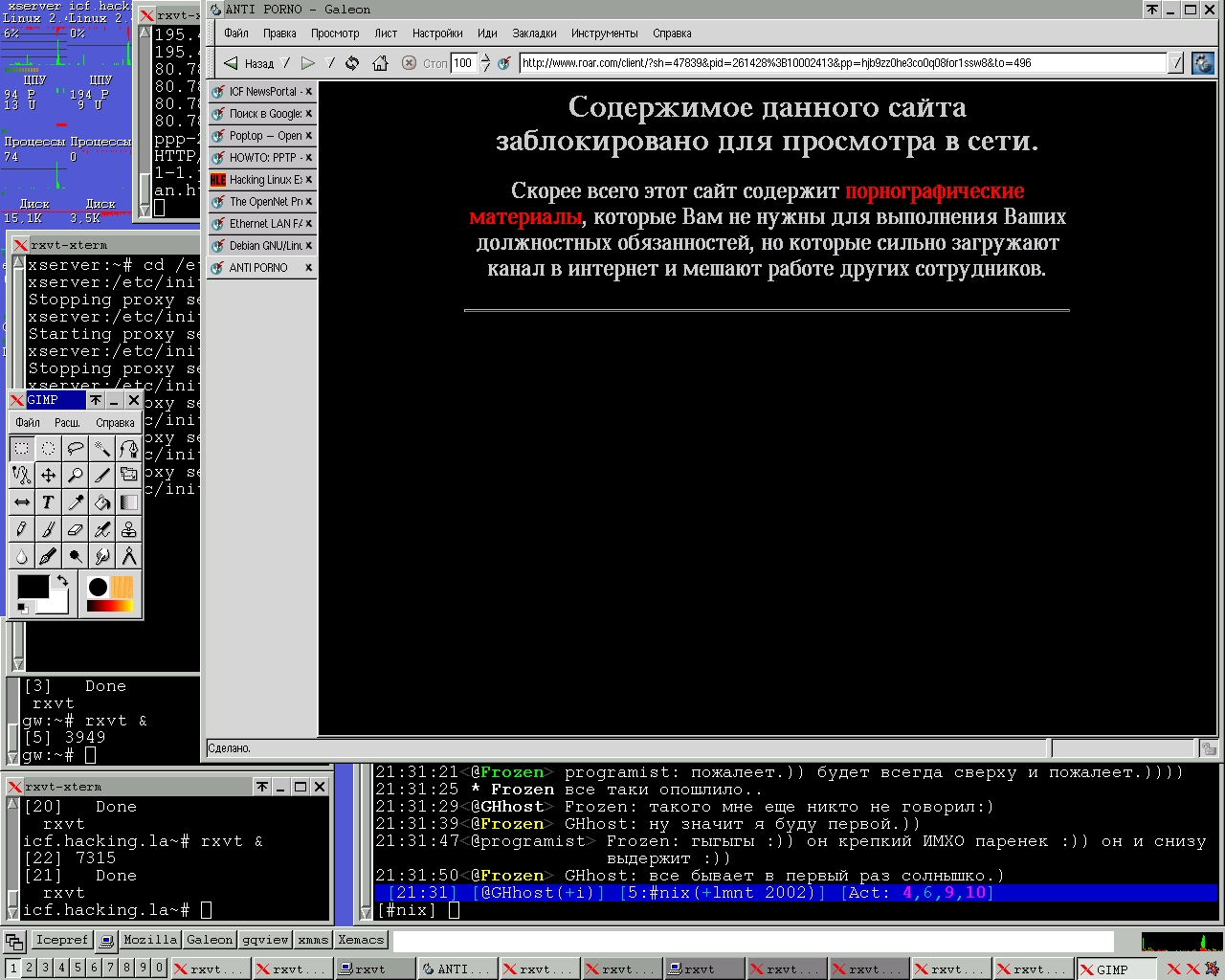Select GIMP measure compass tool

click(128, 555)
